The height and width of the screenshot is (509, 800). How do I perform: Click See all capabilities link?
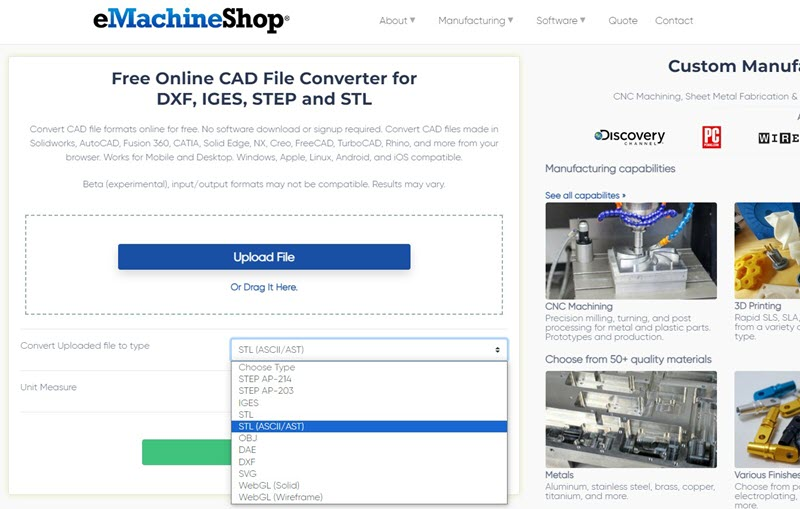click(x=586, y=195)
